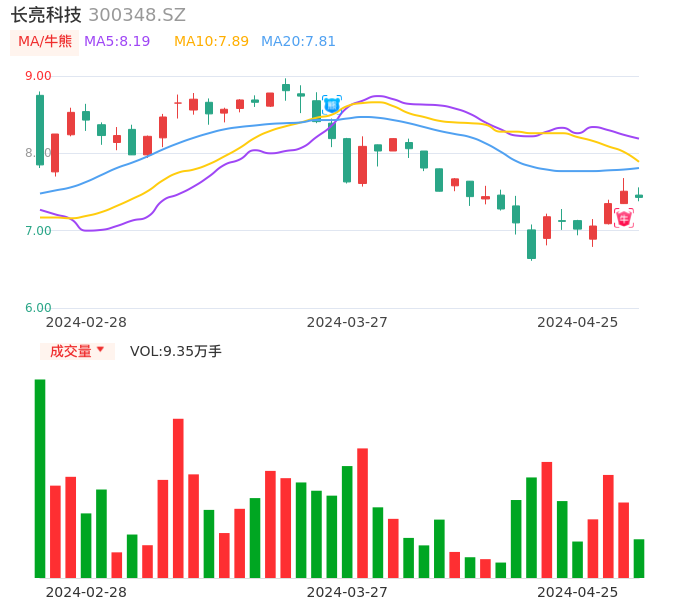Viewport: 686px width, 606px height.
Task: Click the VOL:9.35万手 volume readout
Action: pyautogui.click(x=175, y=351)
